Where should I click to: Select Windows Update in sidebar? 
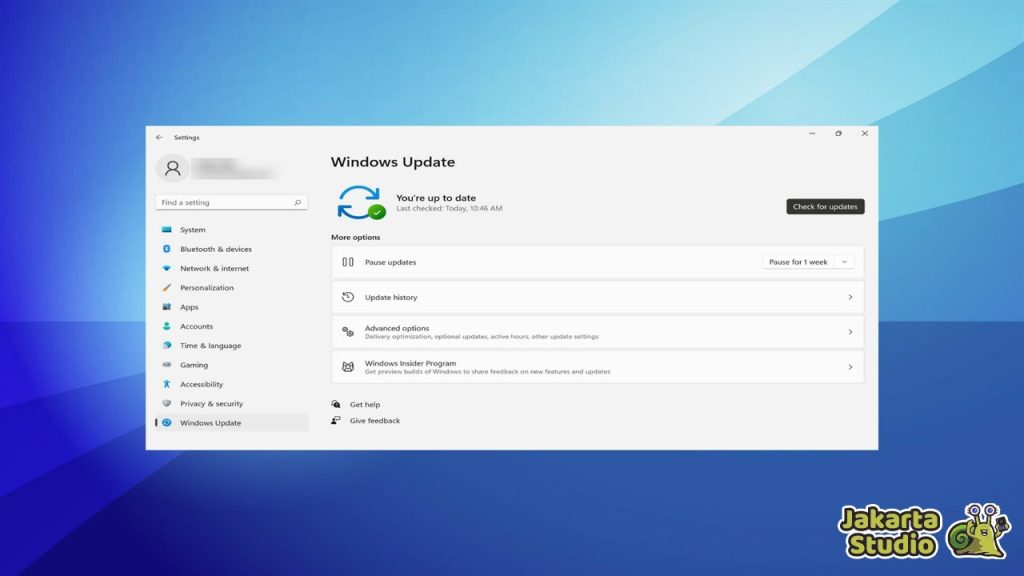pos(232,423)
